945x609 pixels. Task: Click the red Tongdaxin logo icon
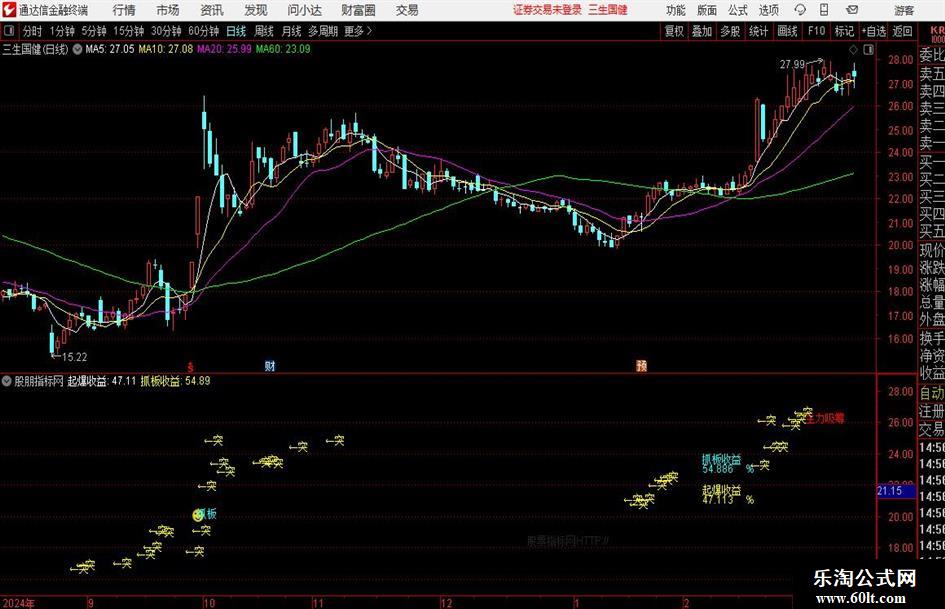pyautogui.click(x=9, y=10)
